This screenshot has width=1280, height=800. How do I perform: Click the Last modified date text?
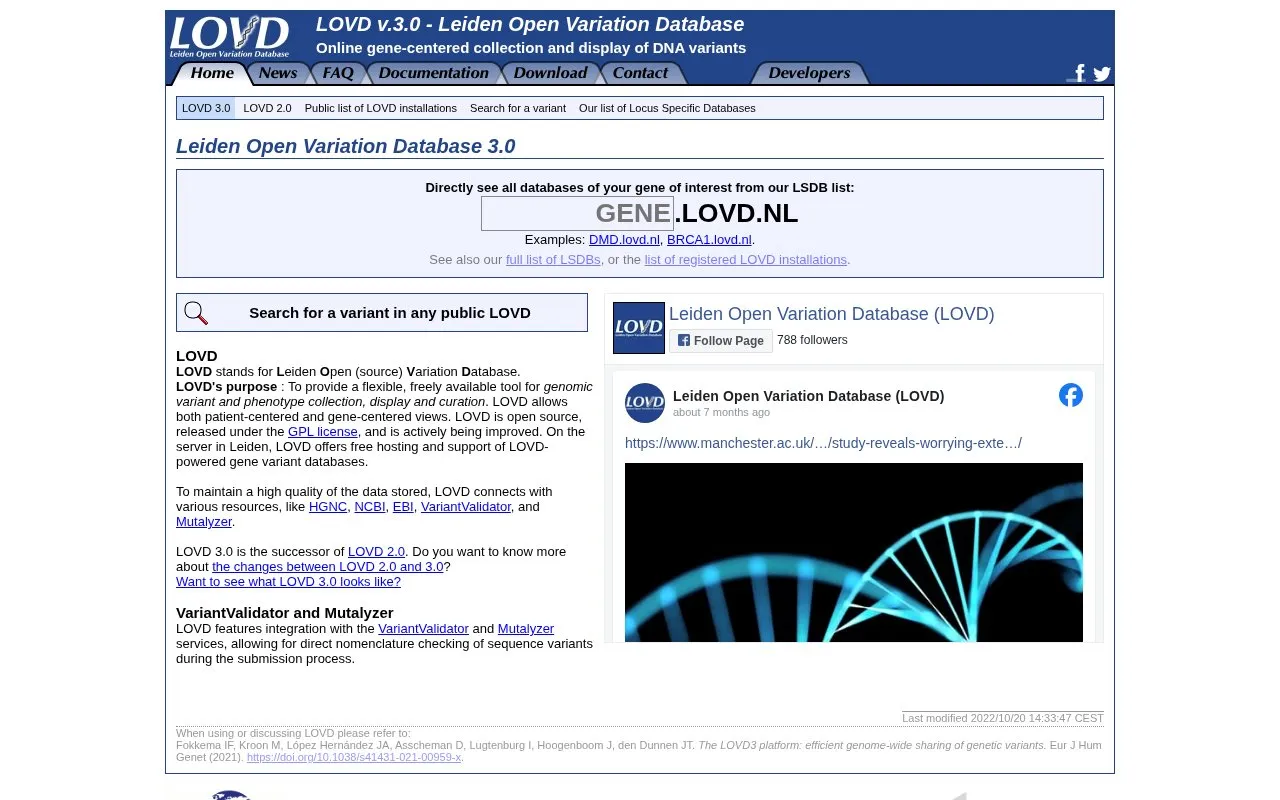[x=1003, y=718]
